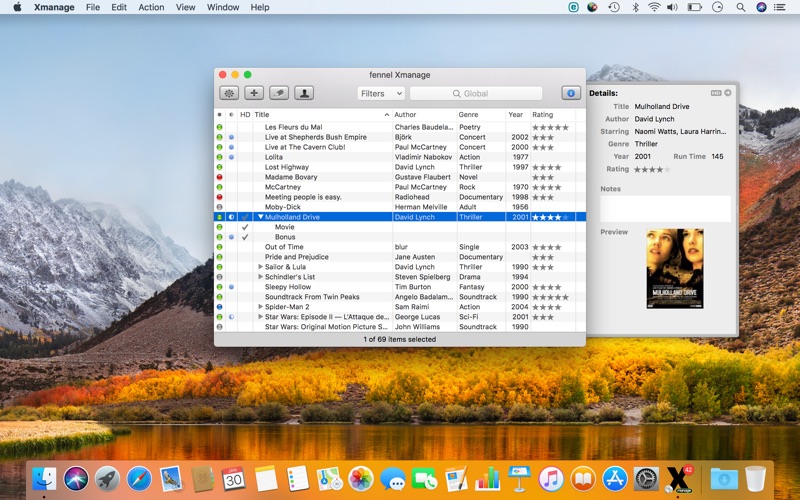Click the eraser toolbar button

279,93
